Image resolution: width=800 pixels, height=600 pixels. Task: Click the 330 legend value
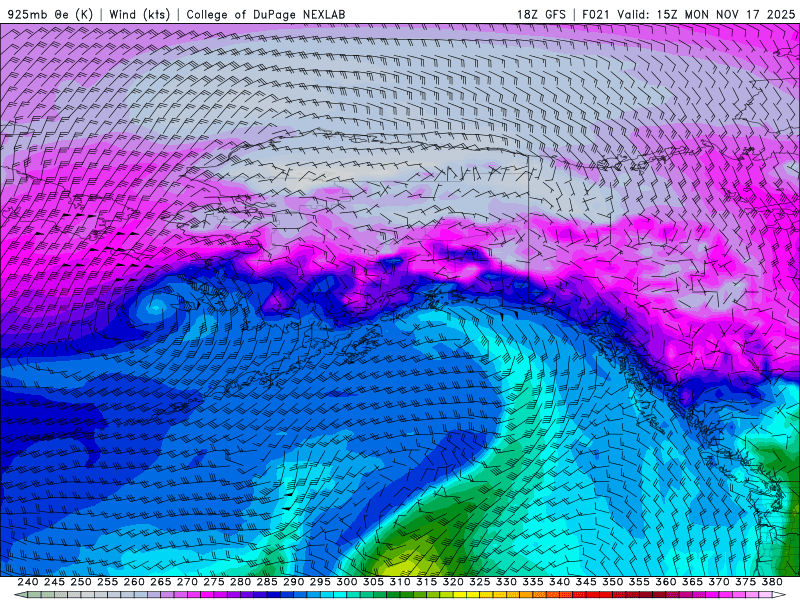tap(506, 582)
